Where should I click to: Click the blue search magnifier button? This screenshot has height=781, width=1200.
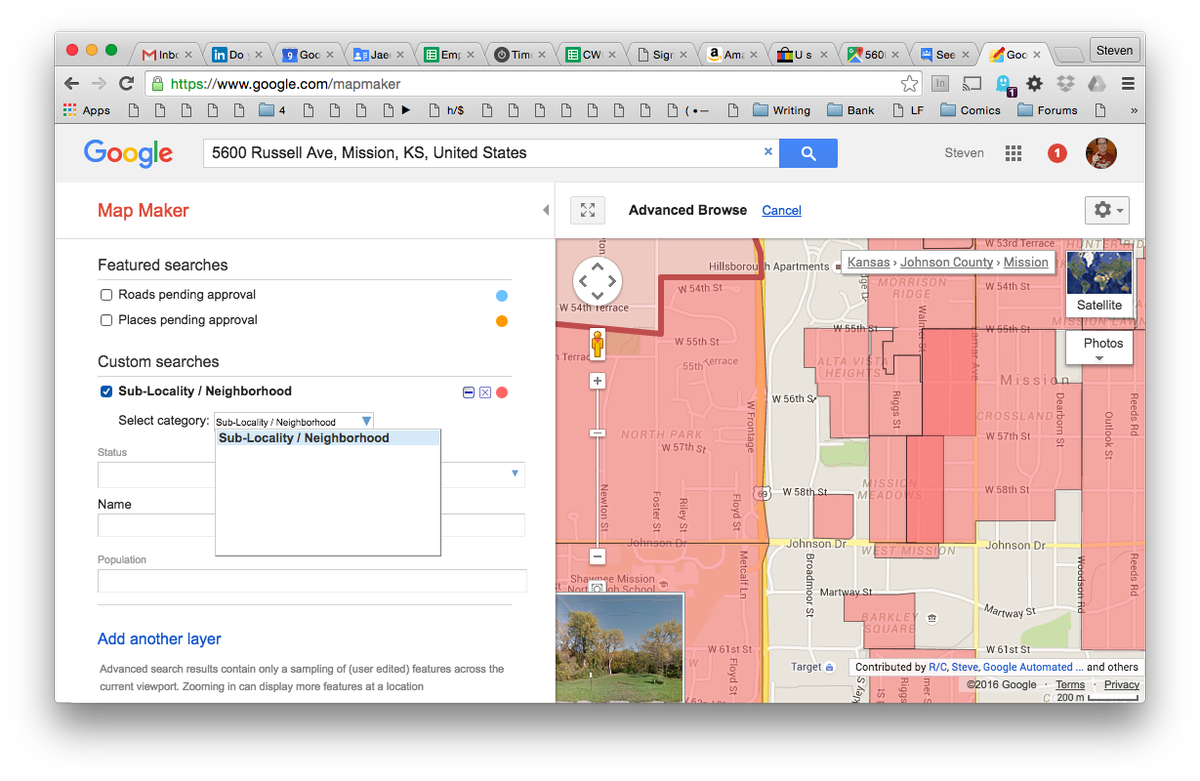[x=808, y=153]
